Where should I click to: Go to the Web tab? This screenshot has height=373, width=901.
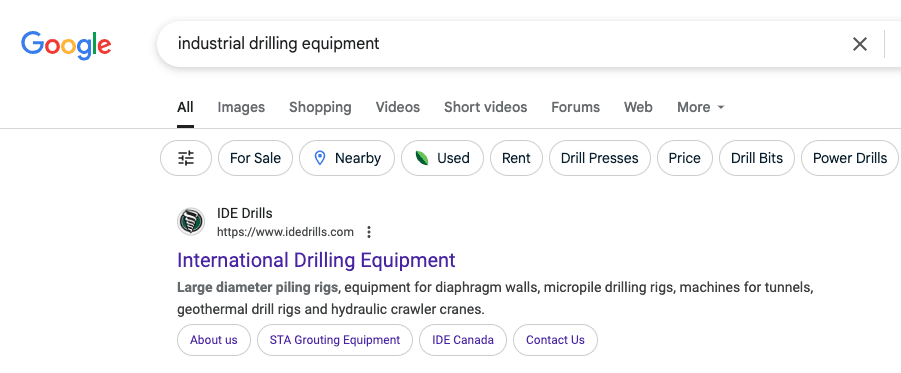[638, 107]
